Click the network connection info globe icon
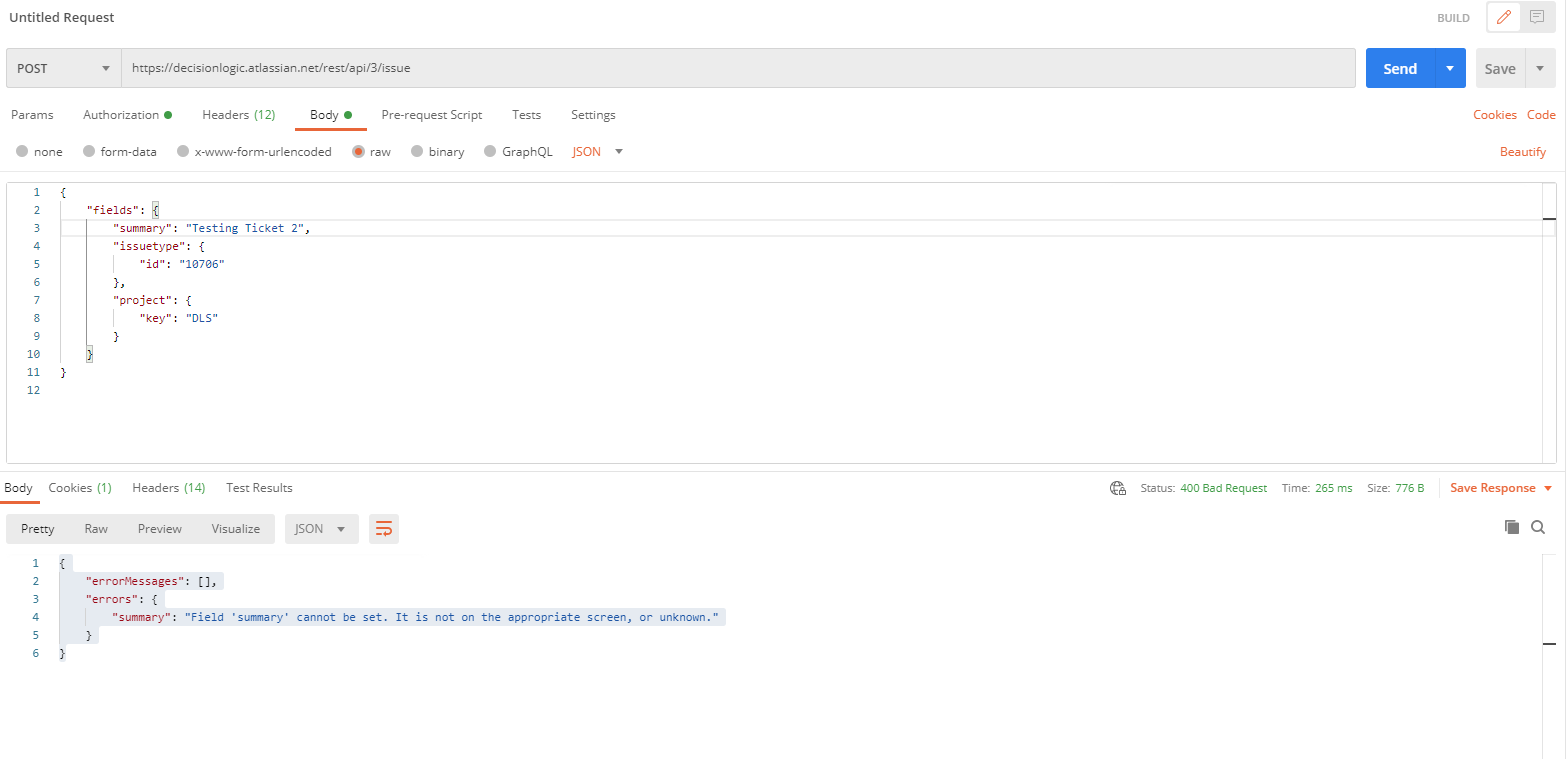The width and height of the screenshot is (1566, 759). [x=1117, y=488]
